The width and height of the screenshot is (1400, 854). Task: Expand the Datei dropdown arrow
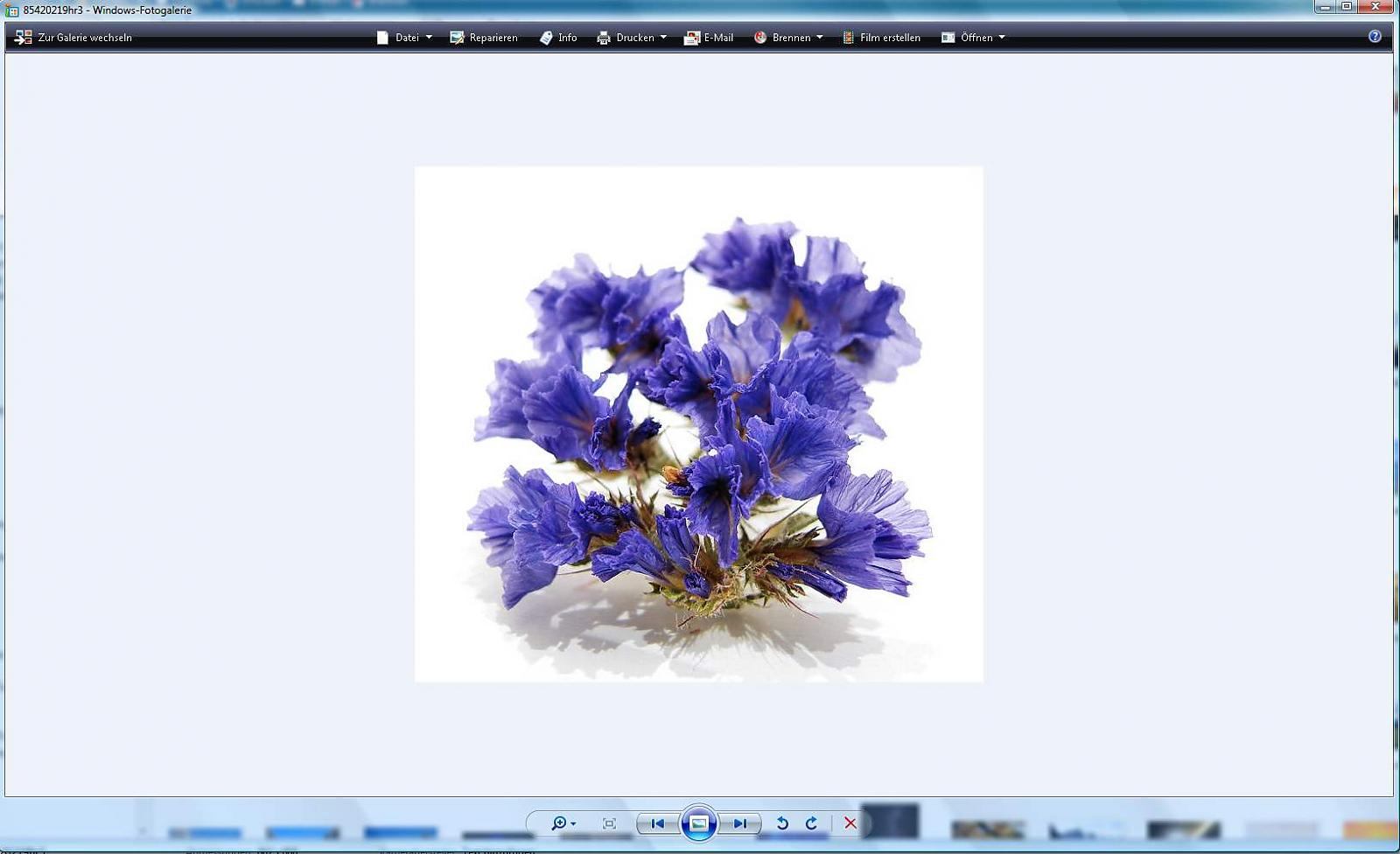coord(429,38)
